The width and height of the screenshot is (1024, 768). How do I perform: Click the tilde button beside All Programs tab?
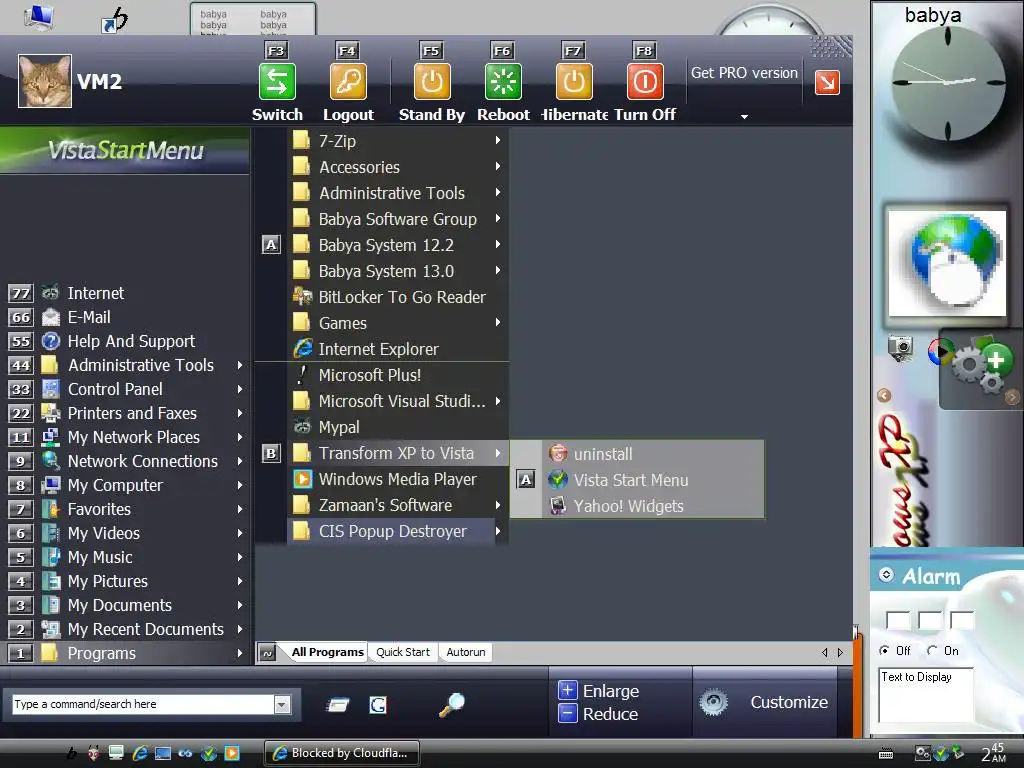click(x=267, y=652)
